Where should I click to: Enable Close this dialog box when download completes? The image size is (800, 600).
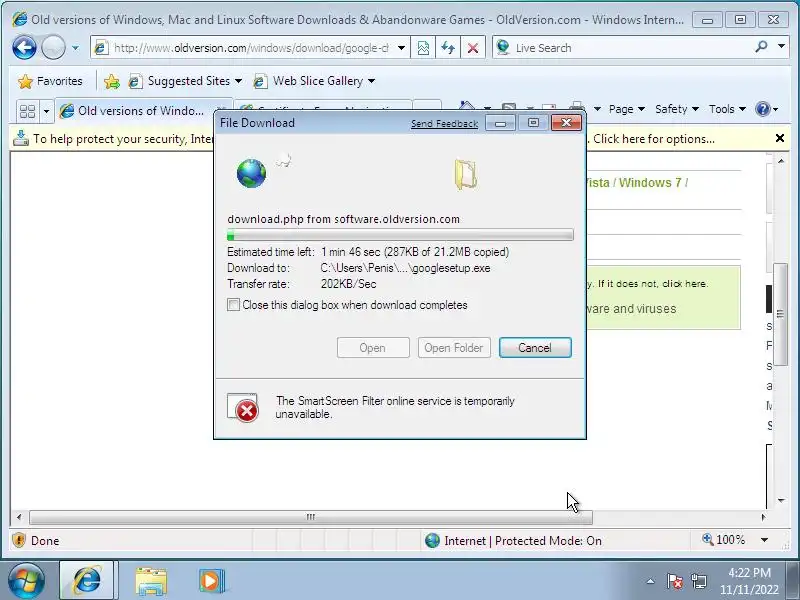coord(233,305)
